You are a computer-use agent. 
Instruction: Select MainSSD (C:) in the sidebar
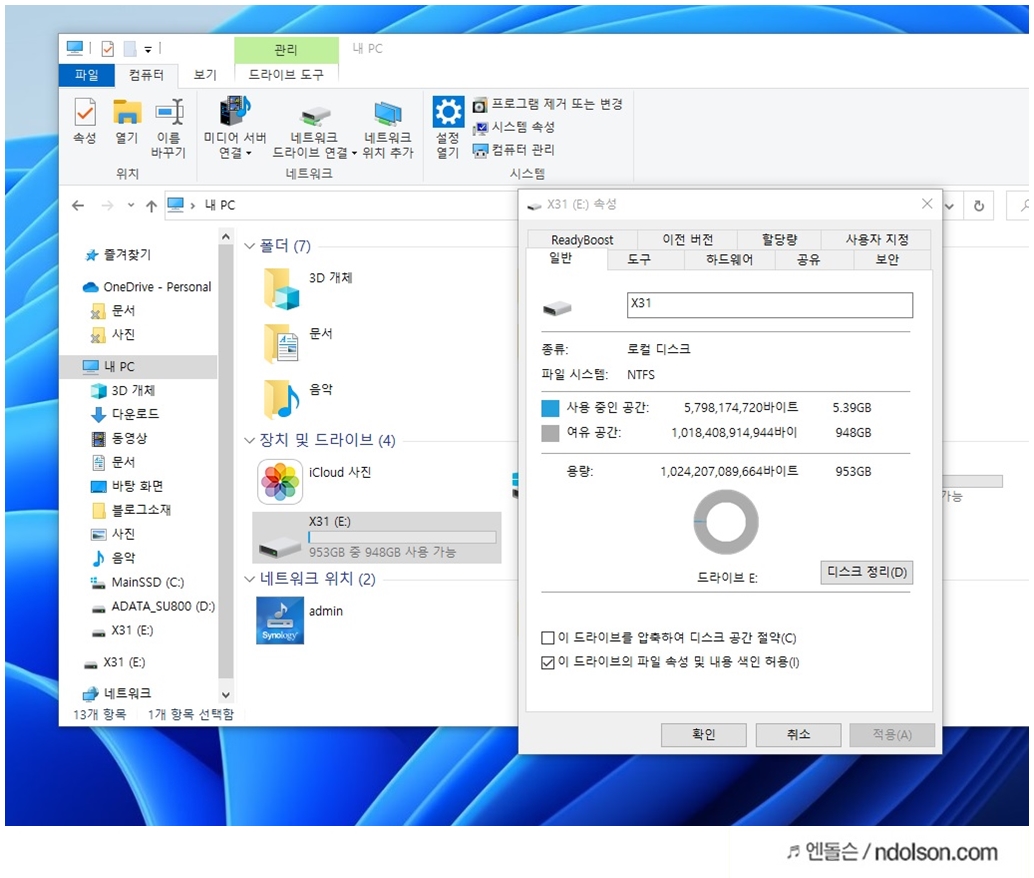pyautogui.click(x=137, y=582)
